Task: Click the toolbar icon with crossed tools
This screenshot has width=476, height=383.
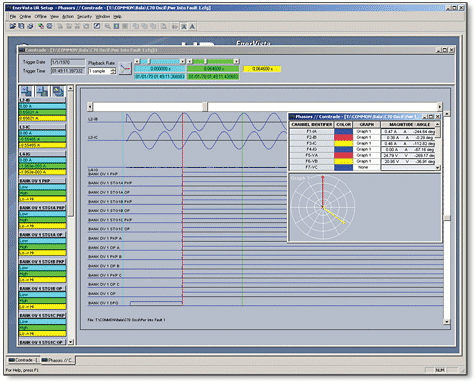Action: pyautogui.click(x=184, y=26)
